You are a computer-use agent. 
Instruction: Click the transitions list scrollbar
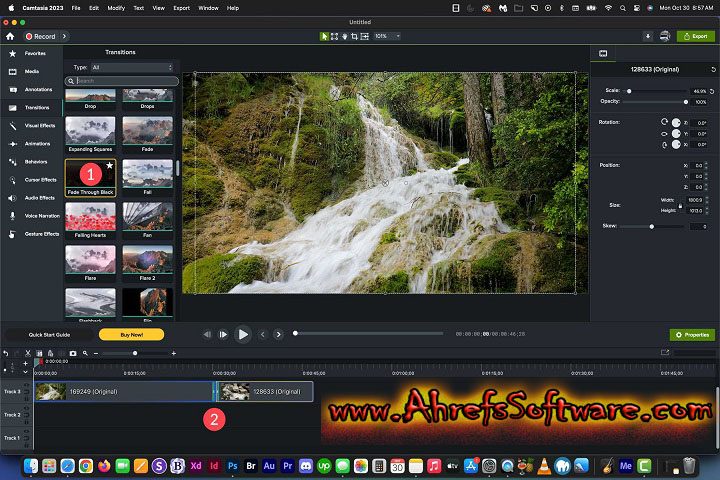click(177, 168)
